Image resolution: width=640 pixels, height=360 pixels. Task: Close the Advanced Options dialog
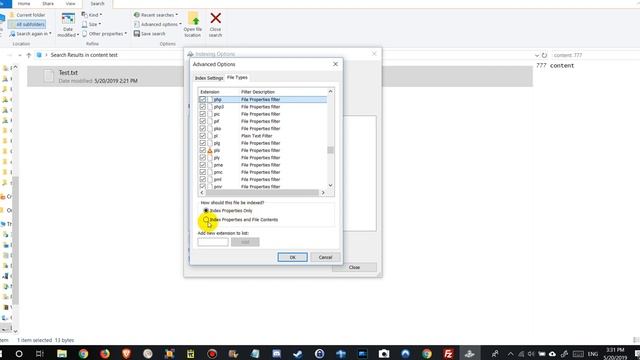click(x=335, y=64)
